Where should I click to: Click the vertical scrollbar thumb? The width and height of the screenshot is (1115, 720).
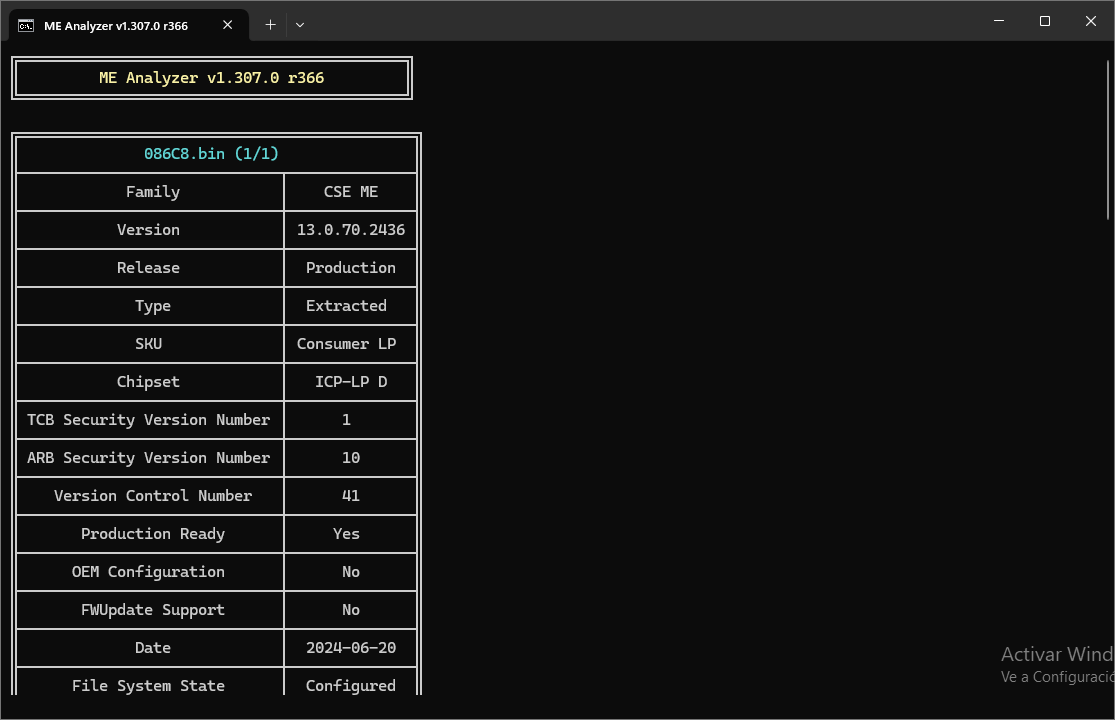(1108, 140)
